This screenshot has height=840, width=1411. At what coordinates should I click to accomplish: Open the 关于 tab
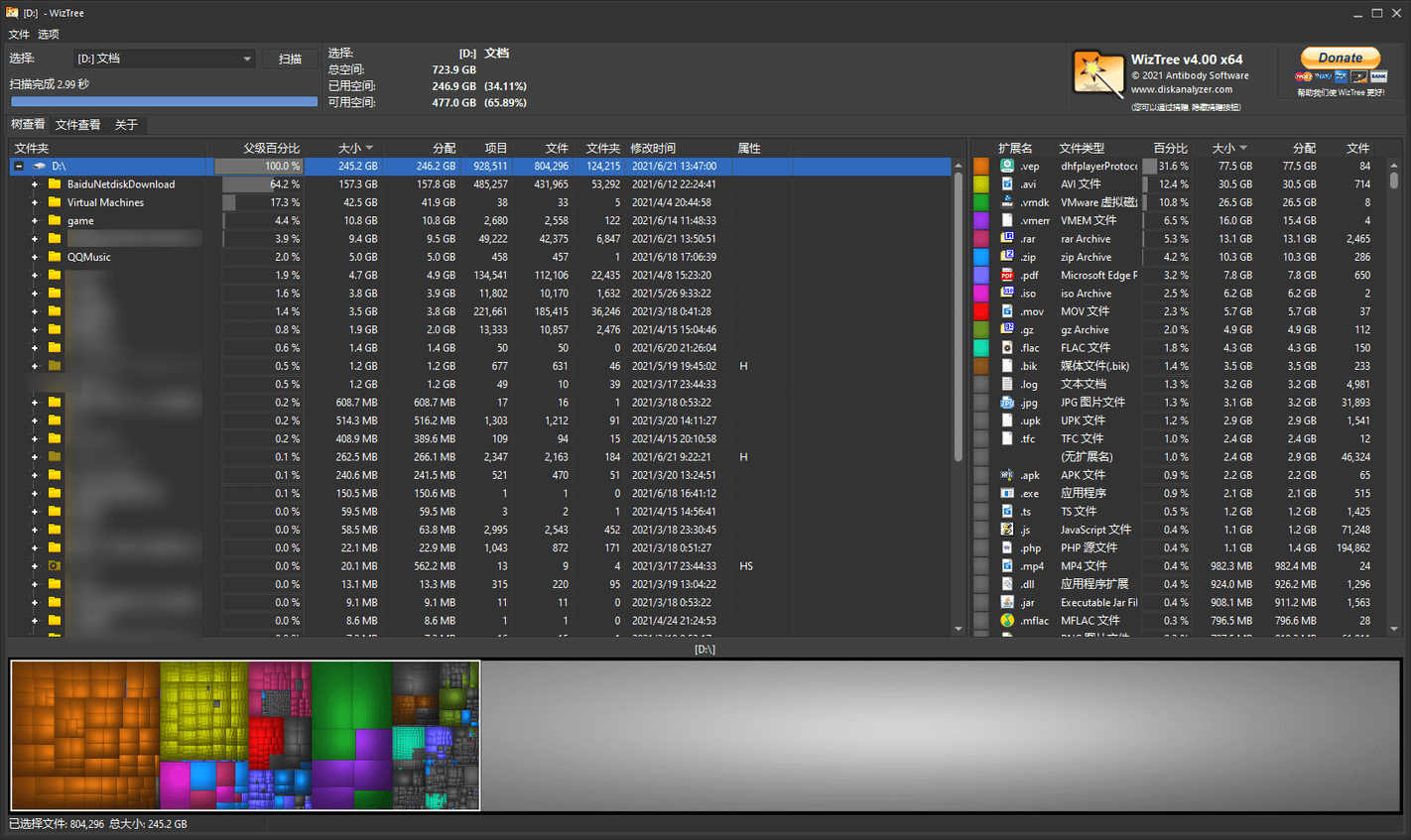(126, 125)
